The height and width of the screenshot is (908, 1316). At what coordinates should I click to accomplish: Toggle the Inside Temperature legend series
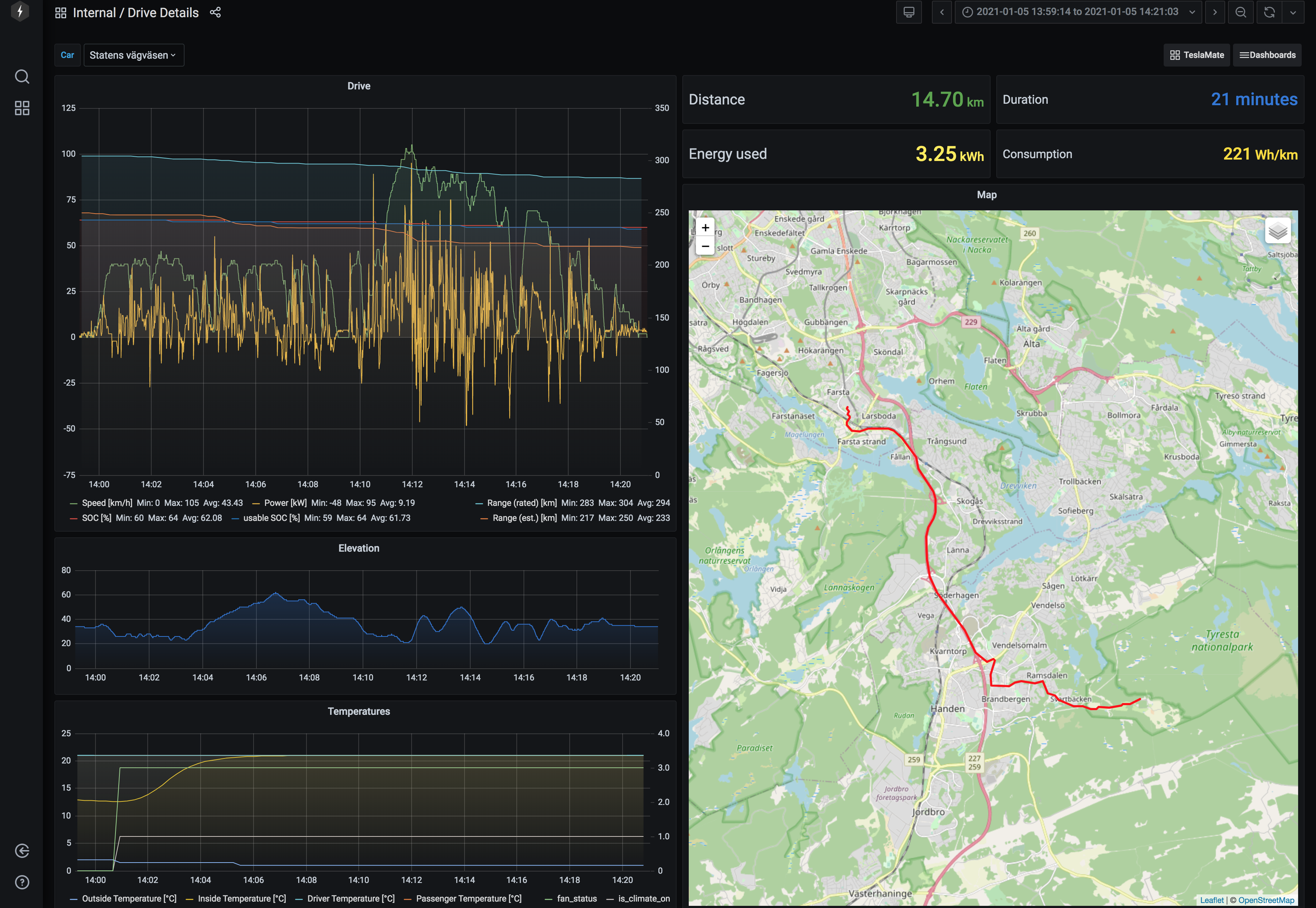[242, 898]
